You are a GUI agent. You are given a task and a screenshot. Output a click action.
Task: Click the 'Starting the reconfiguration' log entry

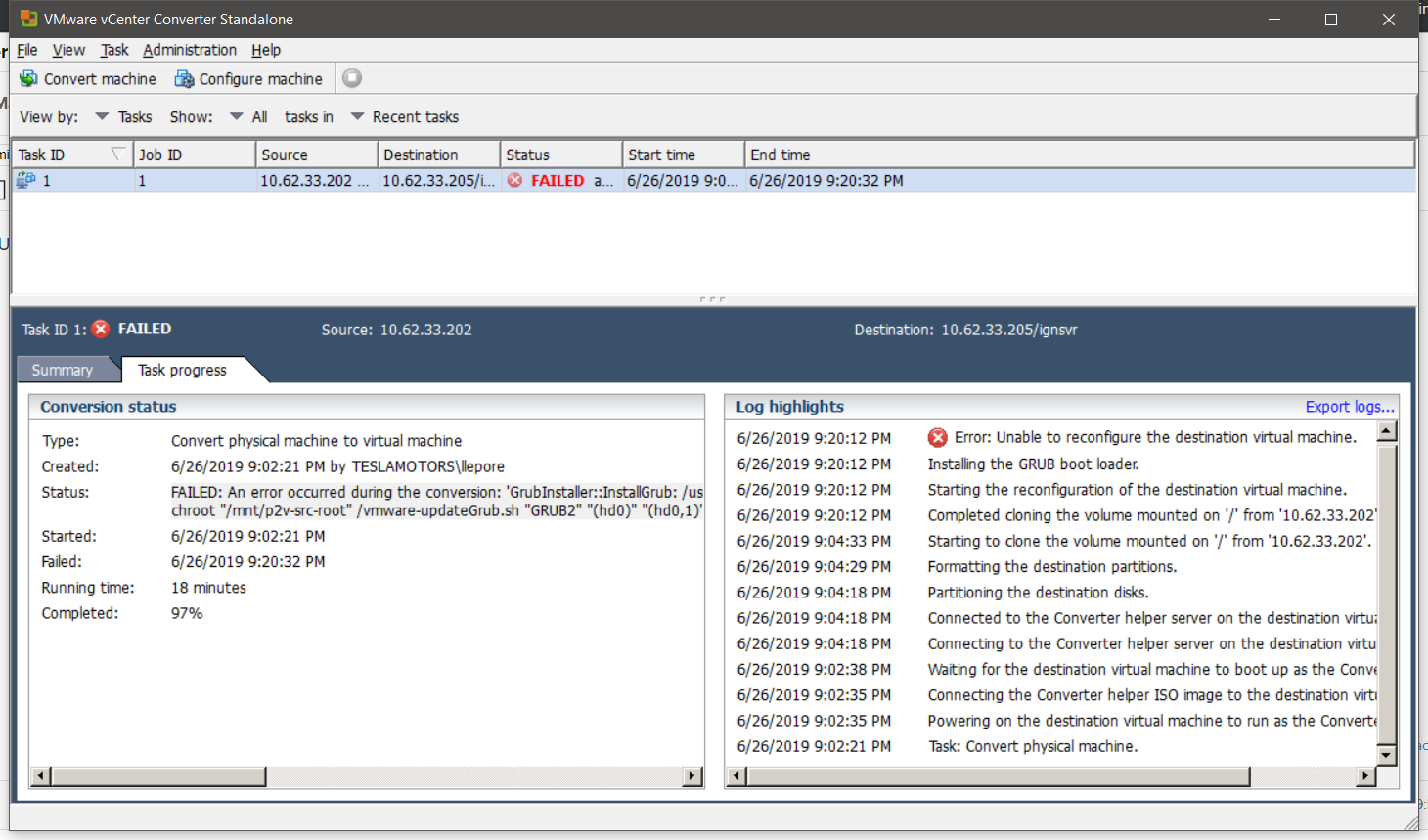[x=1138, y=489]
